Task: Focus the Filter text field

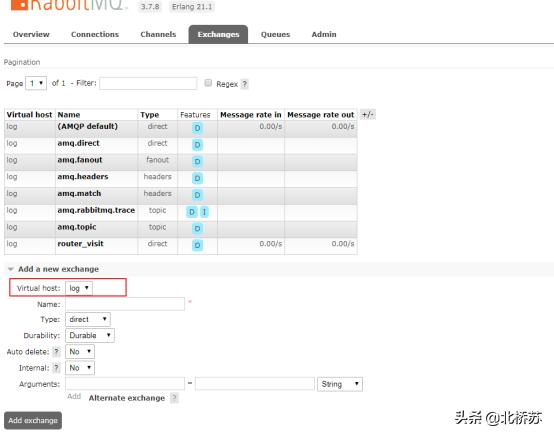Action: (148, 83)
